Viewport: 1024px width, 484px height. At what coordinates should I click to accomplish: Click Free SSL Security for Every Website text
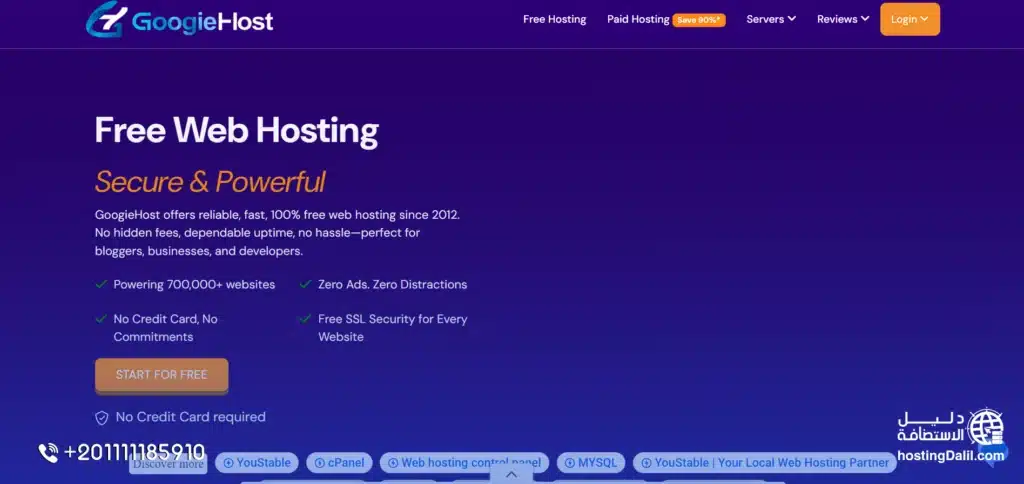pos(392,328)
